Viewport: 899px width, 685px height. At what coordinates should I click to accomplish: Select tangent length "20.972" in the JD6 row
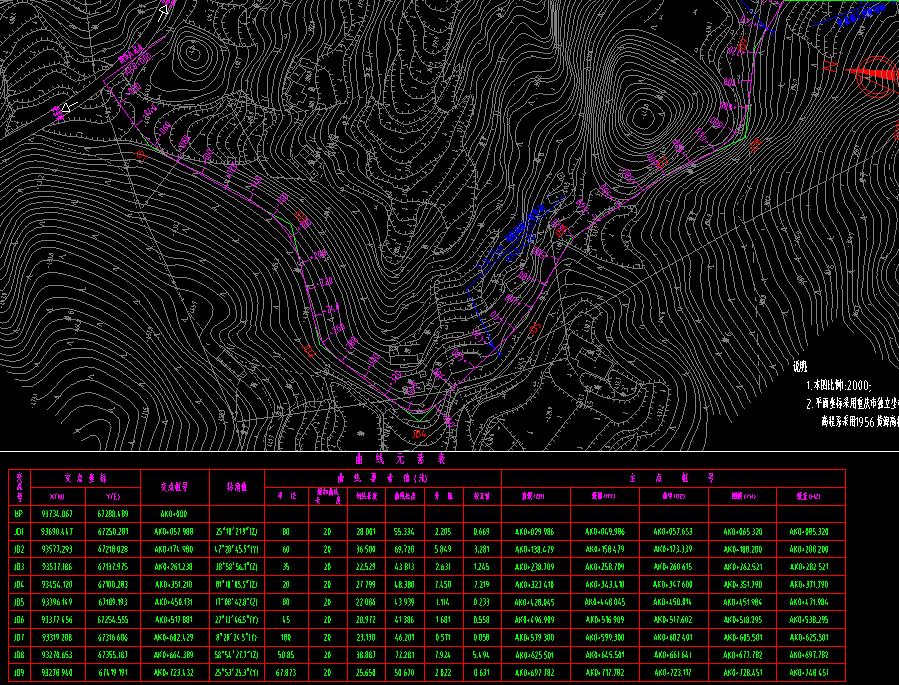tap(366, 620)
